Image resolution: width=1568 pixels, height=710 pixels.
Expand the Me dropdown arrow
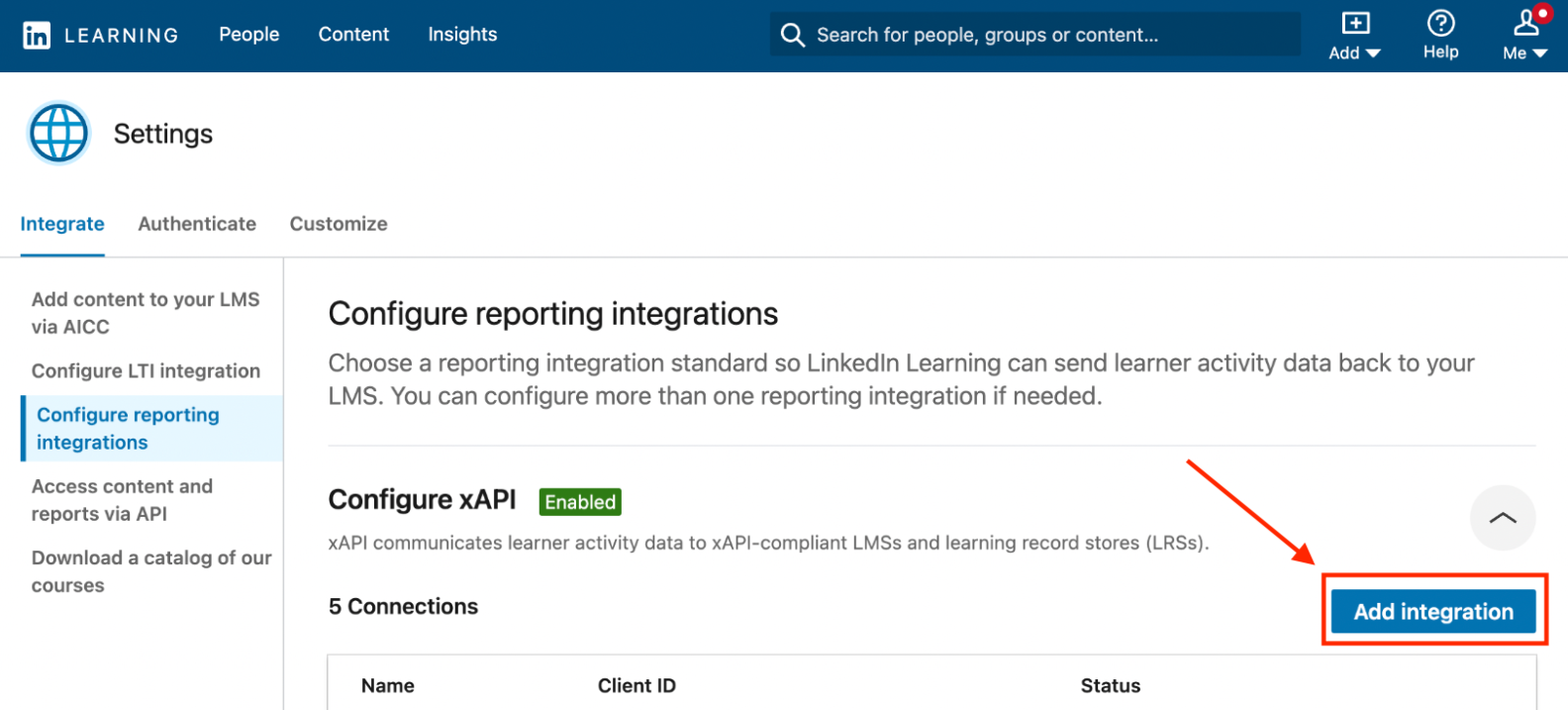point(1539,53)
